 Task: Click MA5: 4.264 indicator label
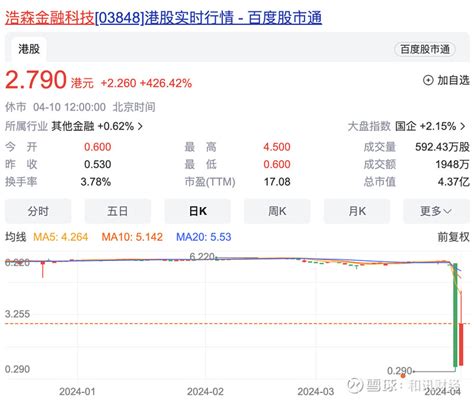(61, 237)
